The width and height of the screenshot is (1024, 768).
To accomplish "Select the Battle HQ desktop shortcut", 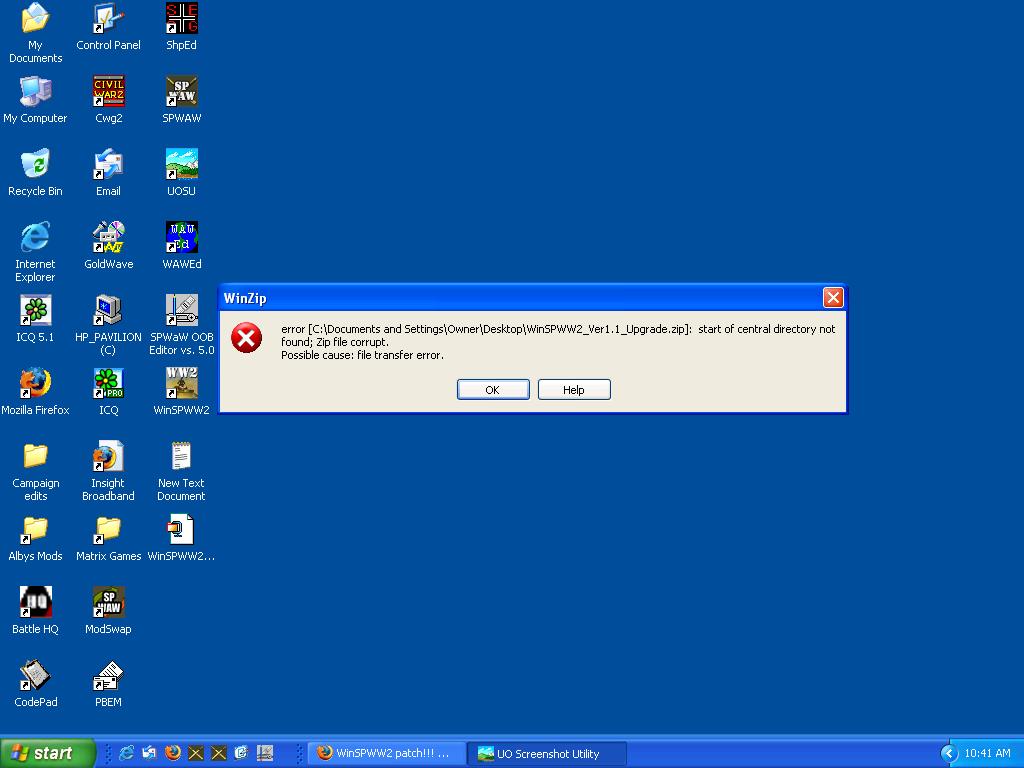I will [x=35, y=603].
